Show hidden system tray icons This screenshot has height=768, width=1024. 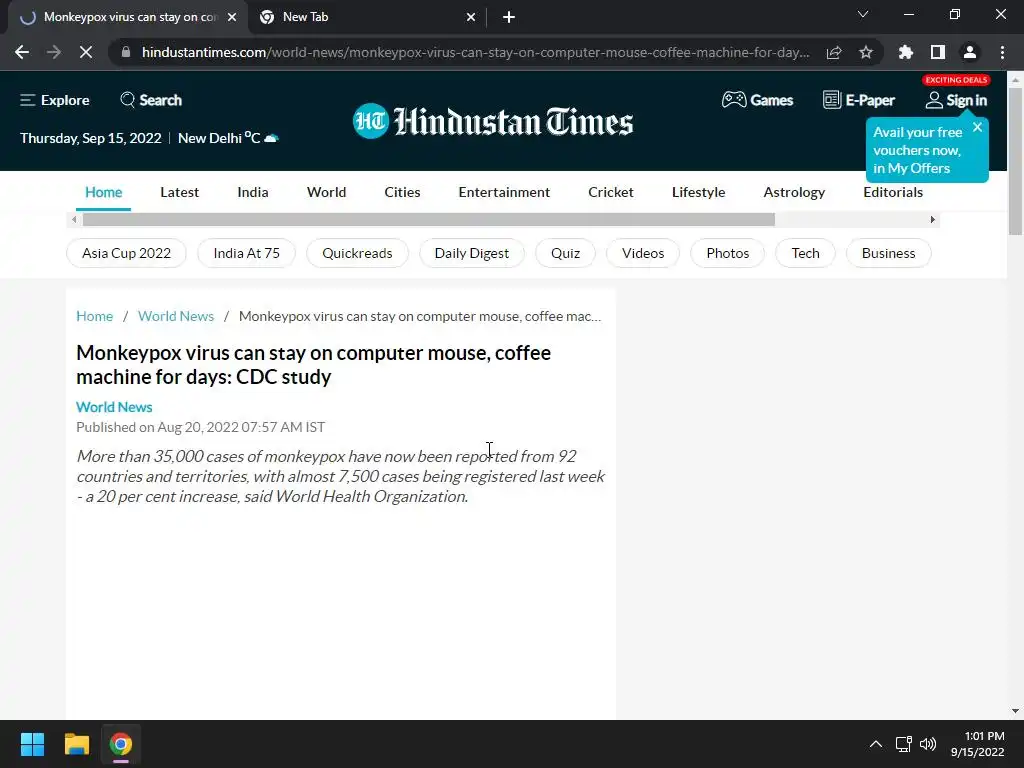coord(876,744)
